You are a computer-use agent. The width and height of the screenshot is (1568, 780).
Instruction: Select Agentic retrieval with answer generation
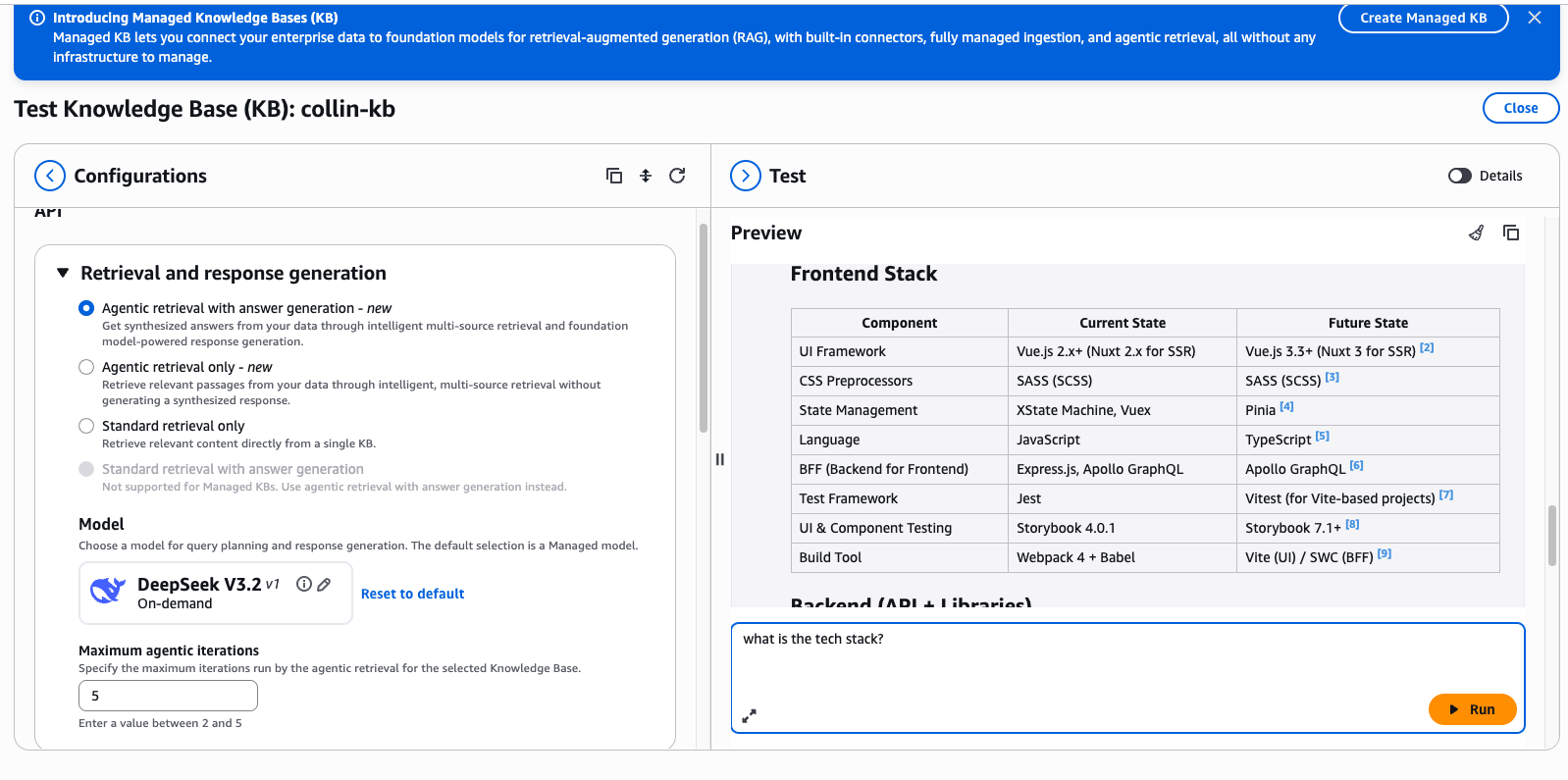click(x=86, y=308)
